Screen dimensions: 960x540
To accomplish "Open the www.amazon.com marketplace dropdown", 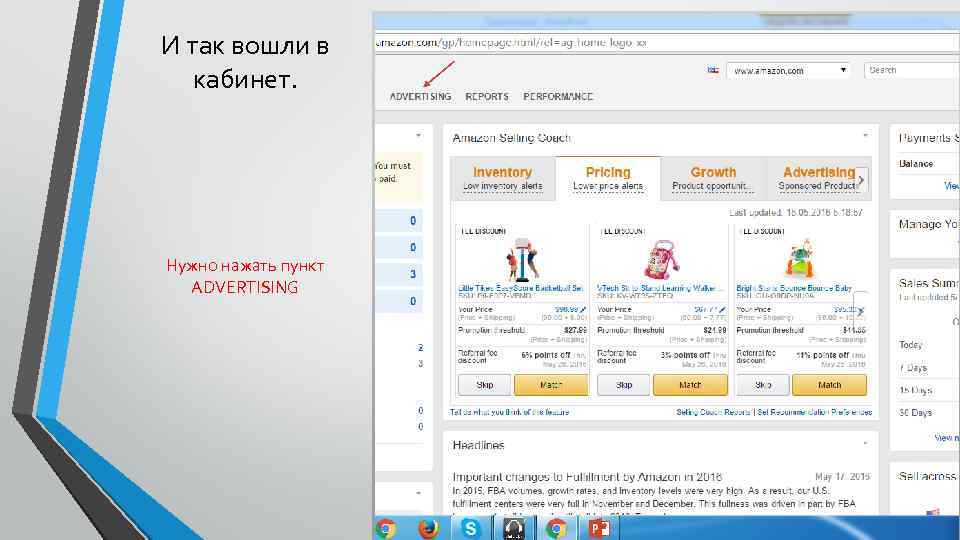I will tap(789, 70).
